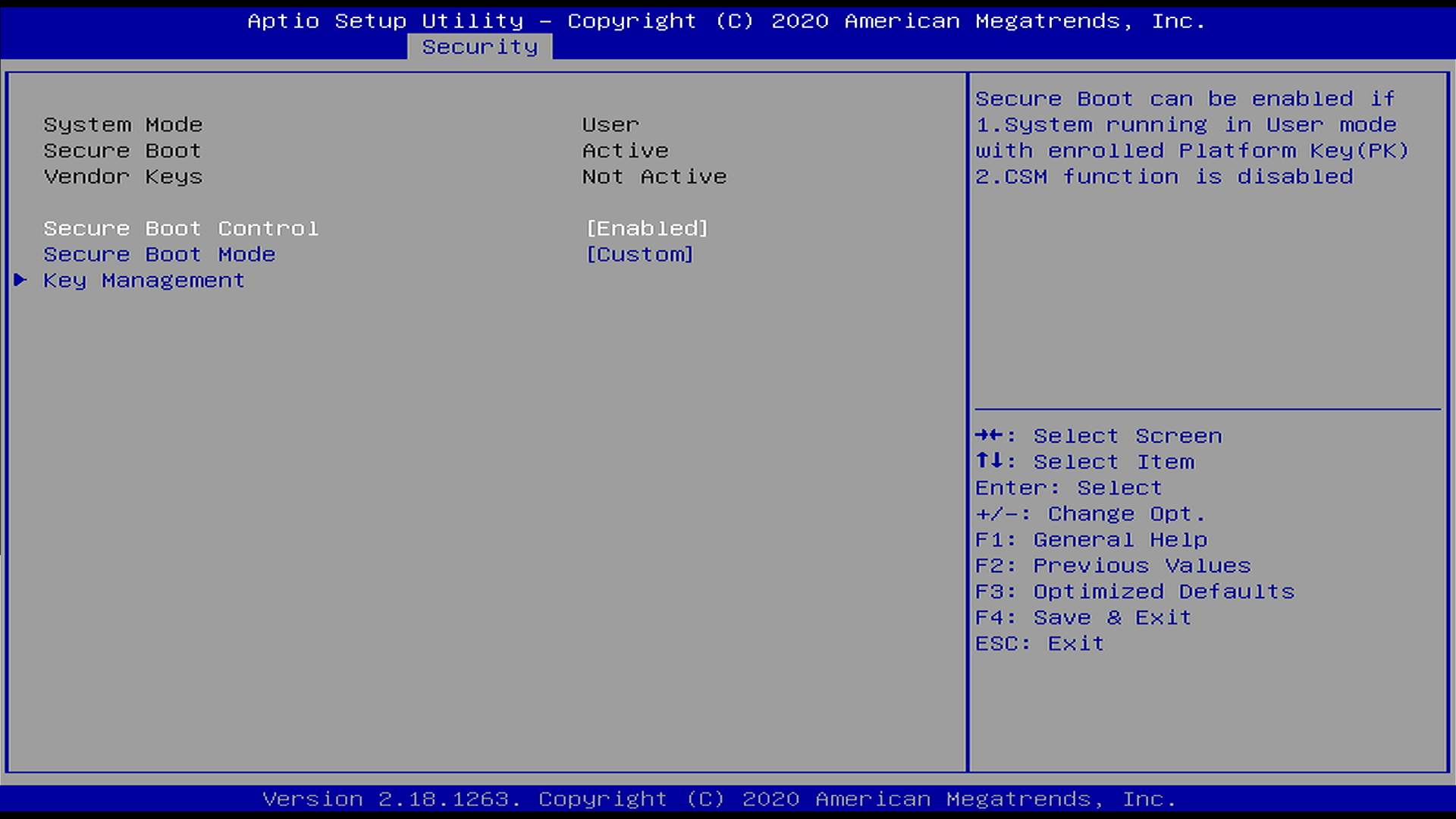Click the F4 Save & Exit indicator
Image resolution: width=1456 pixels, height=819 pixels.
[1083, 617]
